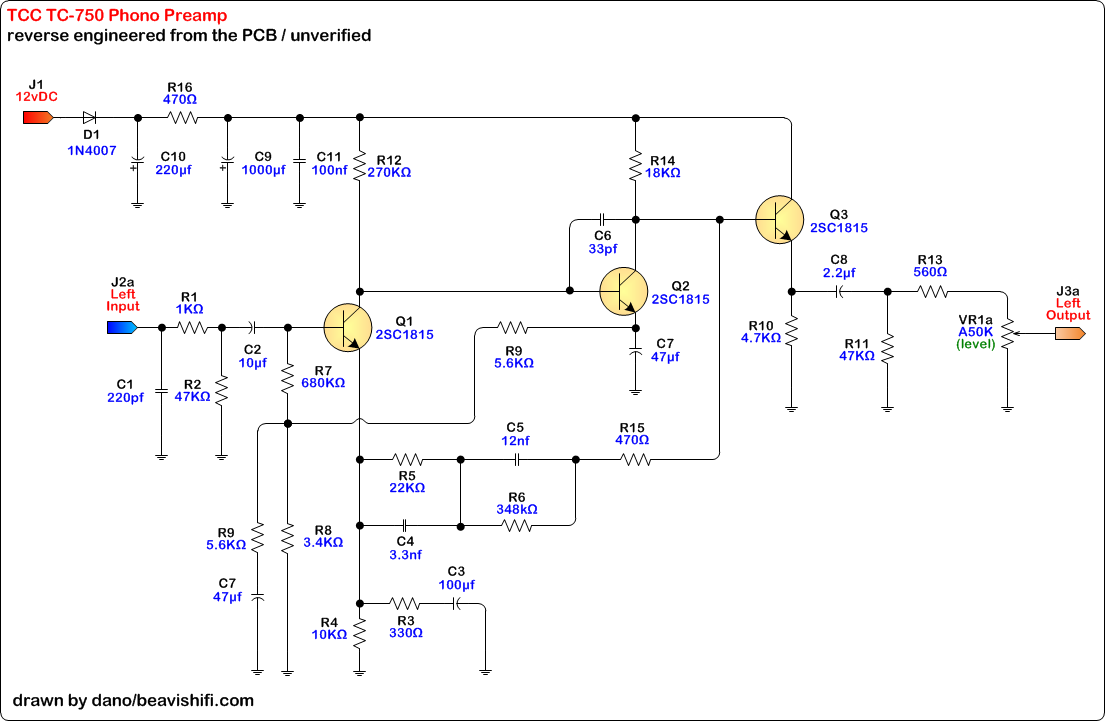Click the Q2 transistor symbol
The image size is (1105, 721).
pyautogui.click(x=624, y=291)
